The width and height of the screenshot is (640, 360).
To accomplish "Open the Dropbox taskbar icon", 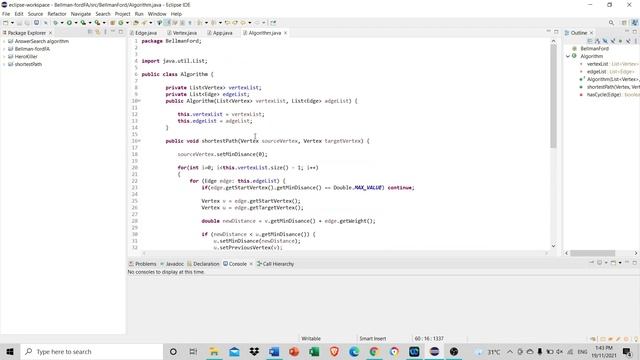I will click(254, 351).
